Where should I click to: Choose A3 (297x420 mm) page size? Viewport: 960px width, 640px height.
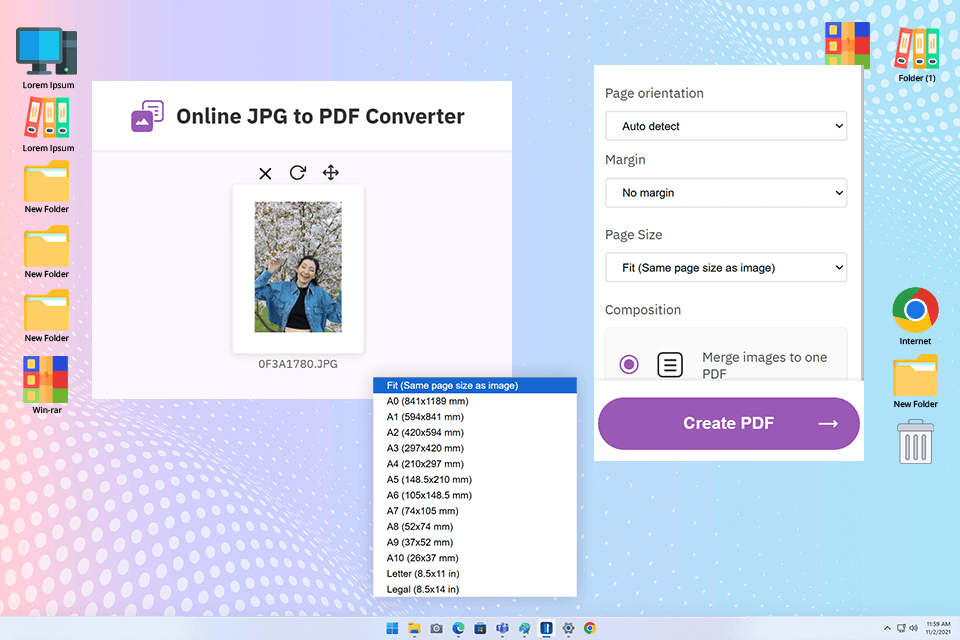point(475,448)
